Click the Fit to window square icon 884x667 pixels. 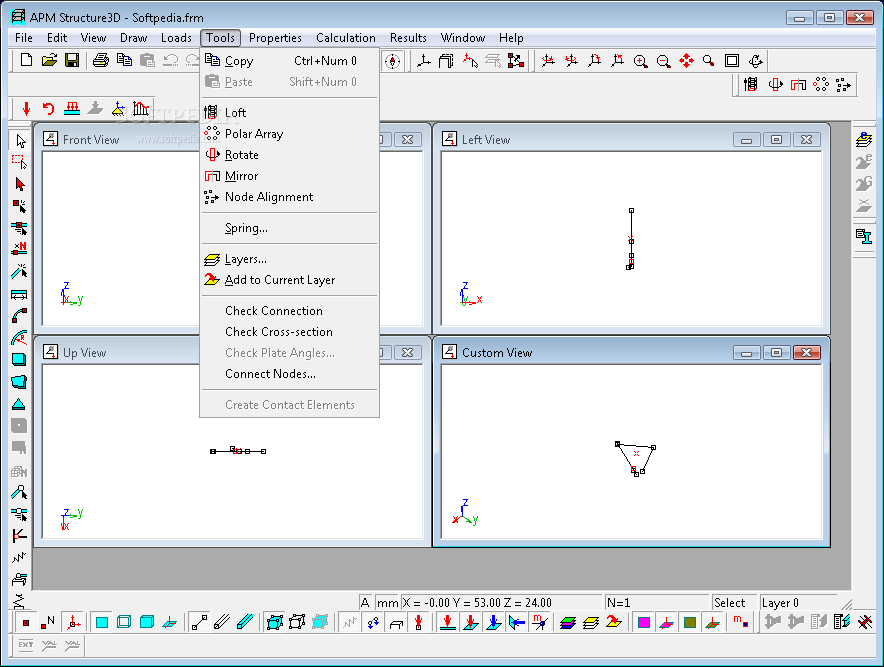click(732, 61)
